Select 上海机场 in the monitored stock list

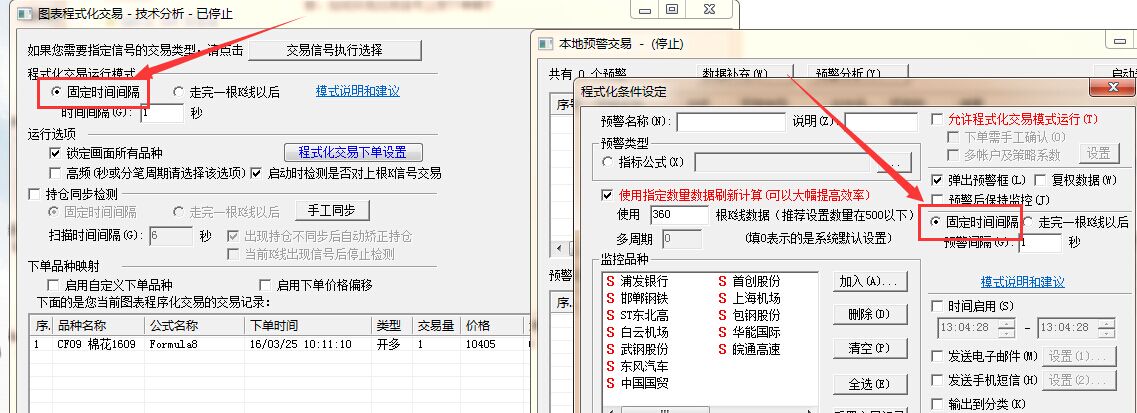tap(755, 298)
